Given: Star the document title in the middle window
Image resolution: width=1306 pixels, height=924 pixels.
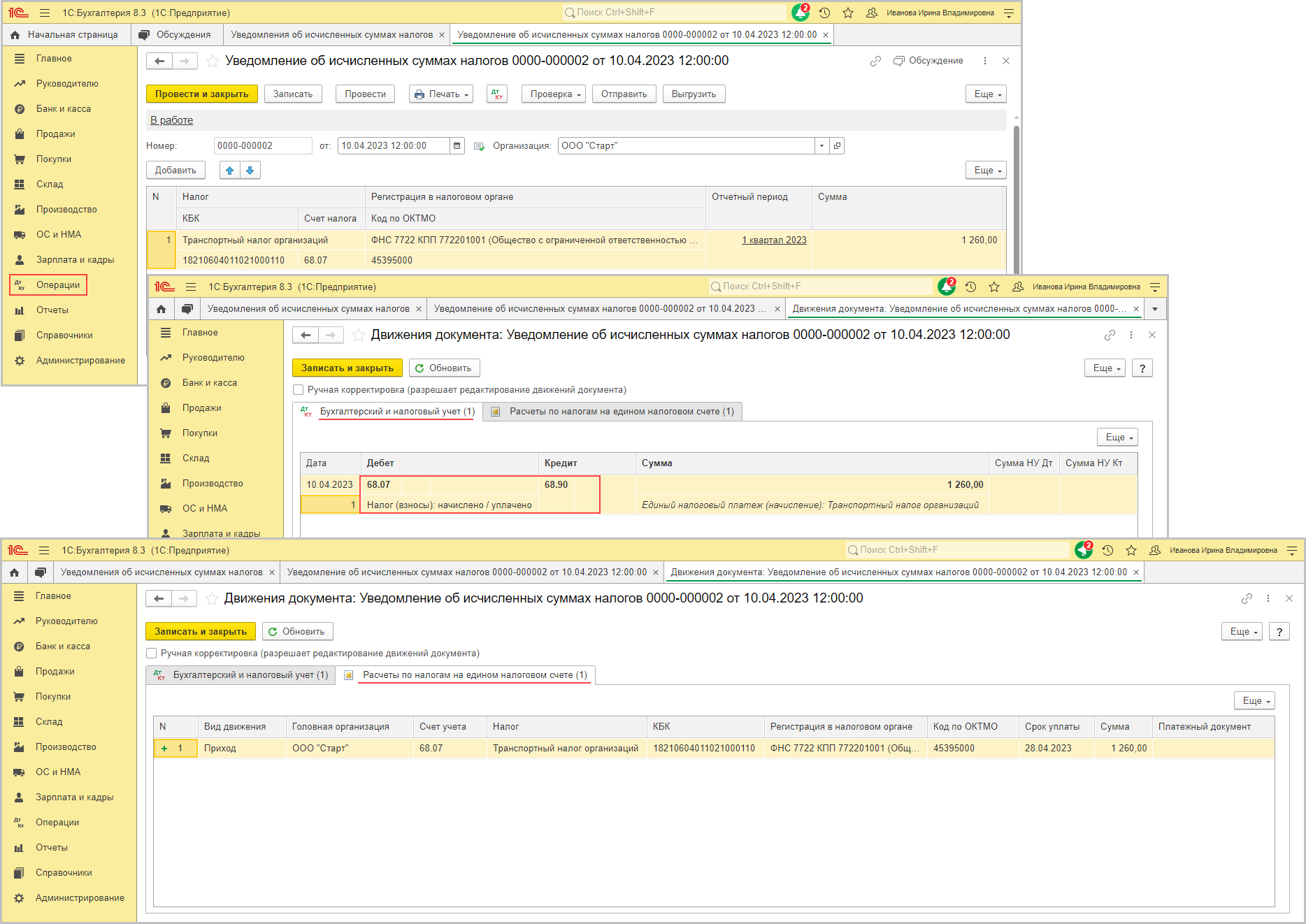Looking at the screenshot, I should point(359,335).
